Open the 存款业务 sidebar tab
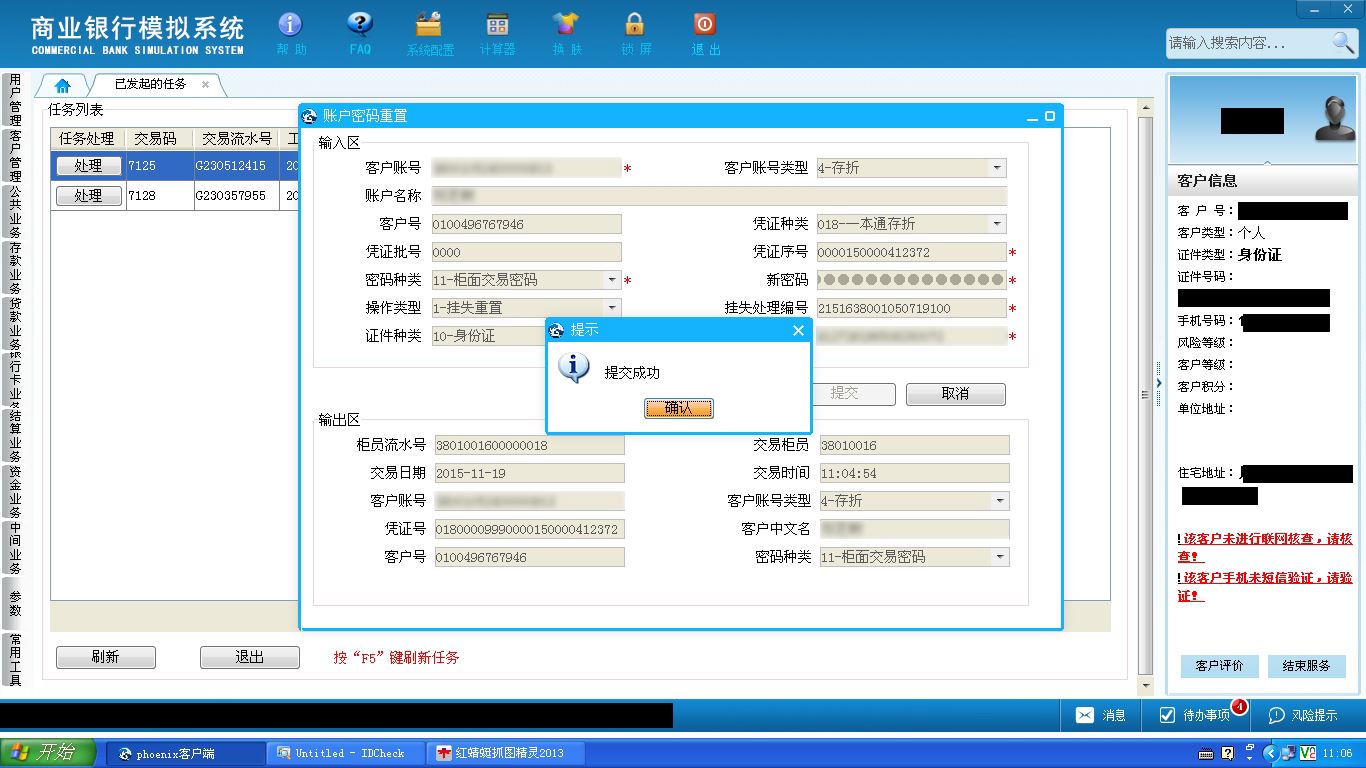1366x768 pixels. 15,267
